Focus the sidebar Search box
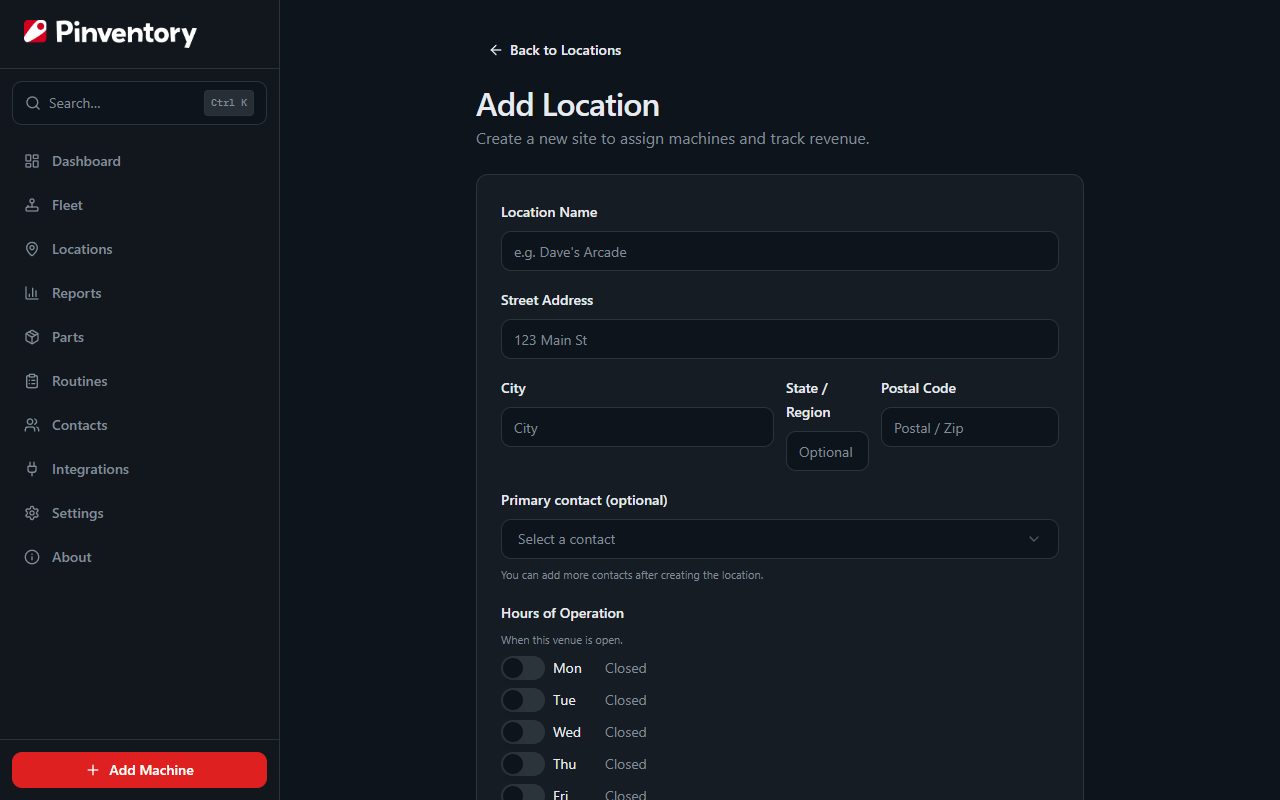Viewport: 1280px width, 800px height. point(139,103)
